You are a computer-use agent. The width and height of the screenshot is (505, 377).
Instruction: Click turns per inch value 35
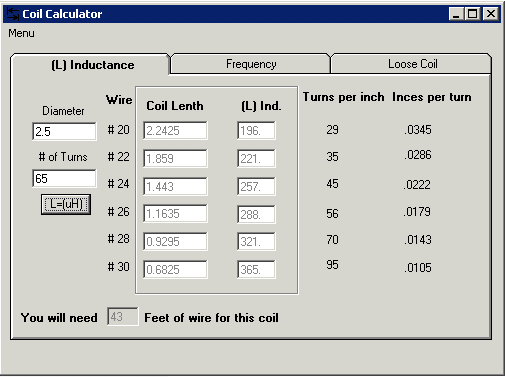[332, 157]
